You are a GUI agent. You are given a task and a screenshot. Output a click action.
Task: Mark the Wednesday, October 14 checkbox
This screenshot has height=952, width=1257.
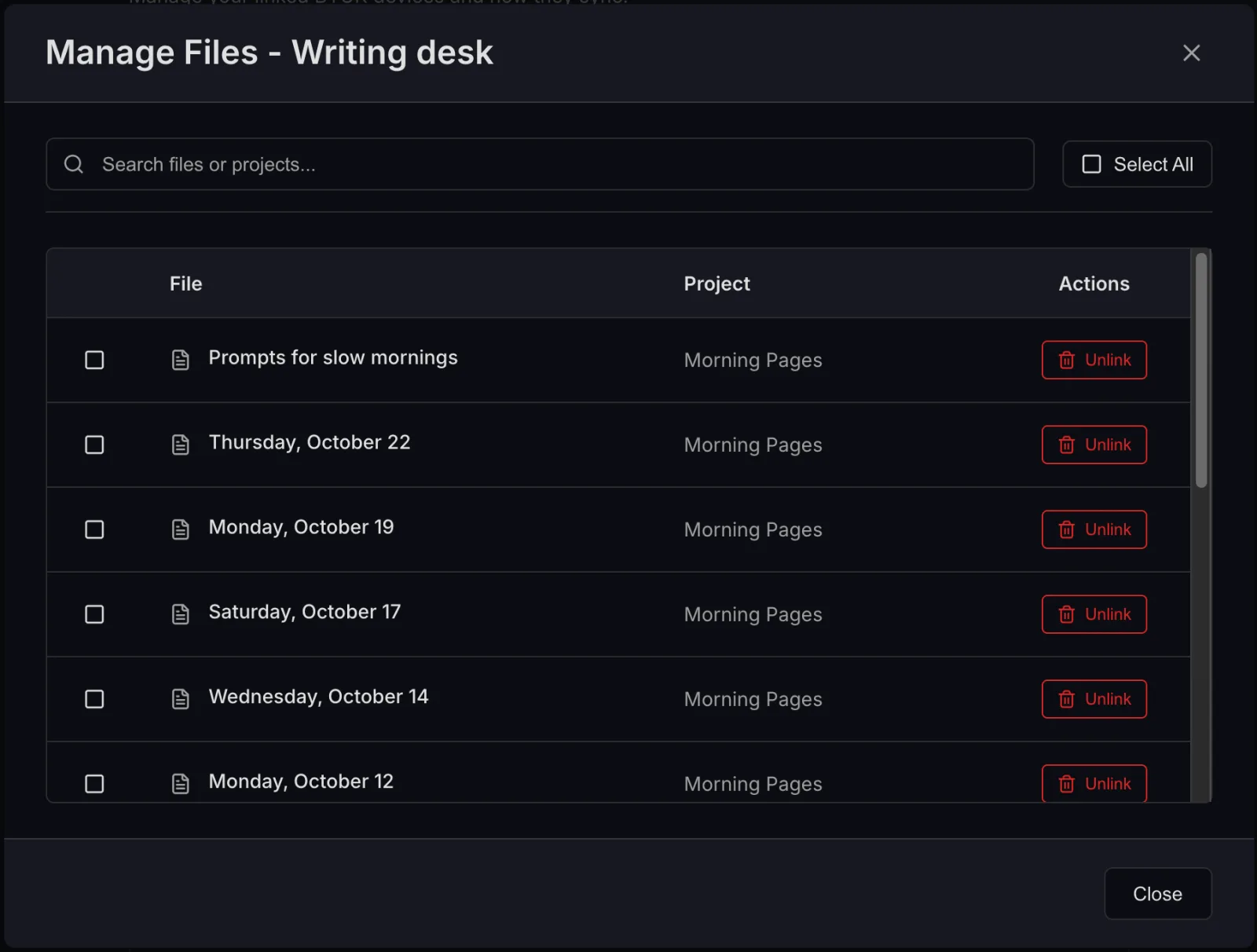94,699
